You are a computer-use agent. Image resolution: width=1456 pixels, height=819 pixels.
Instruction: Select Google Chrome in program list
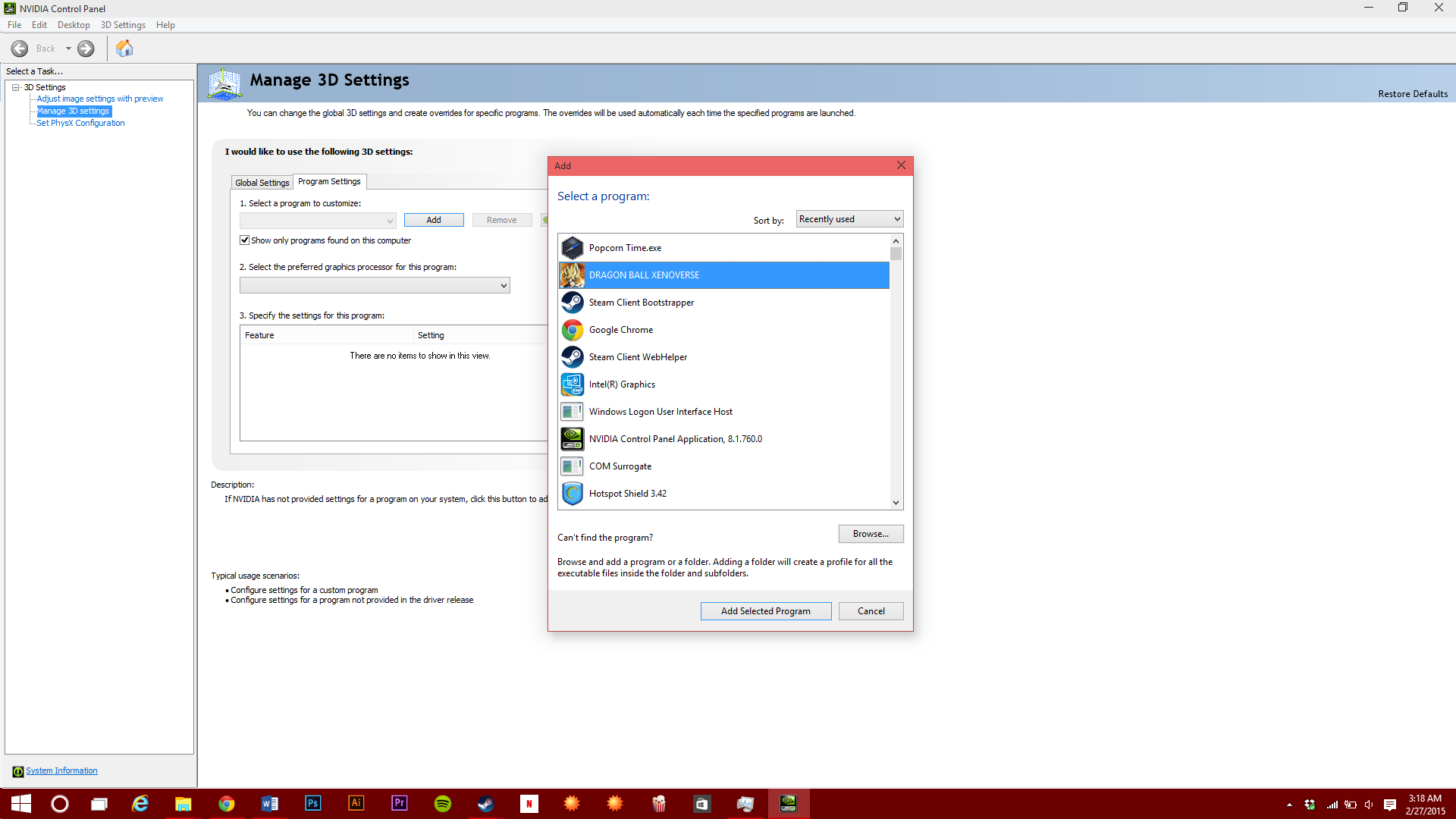(x=621, y=330)
